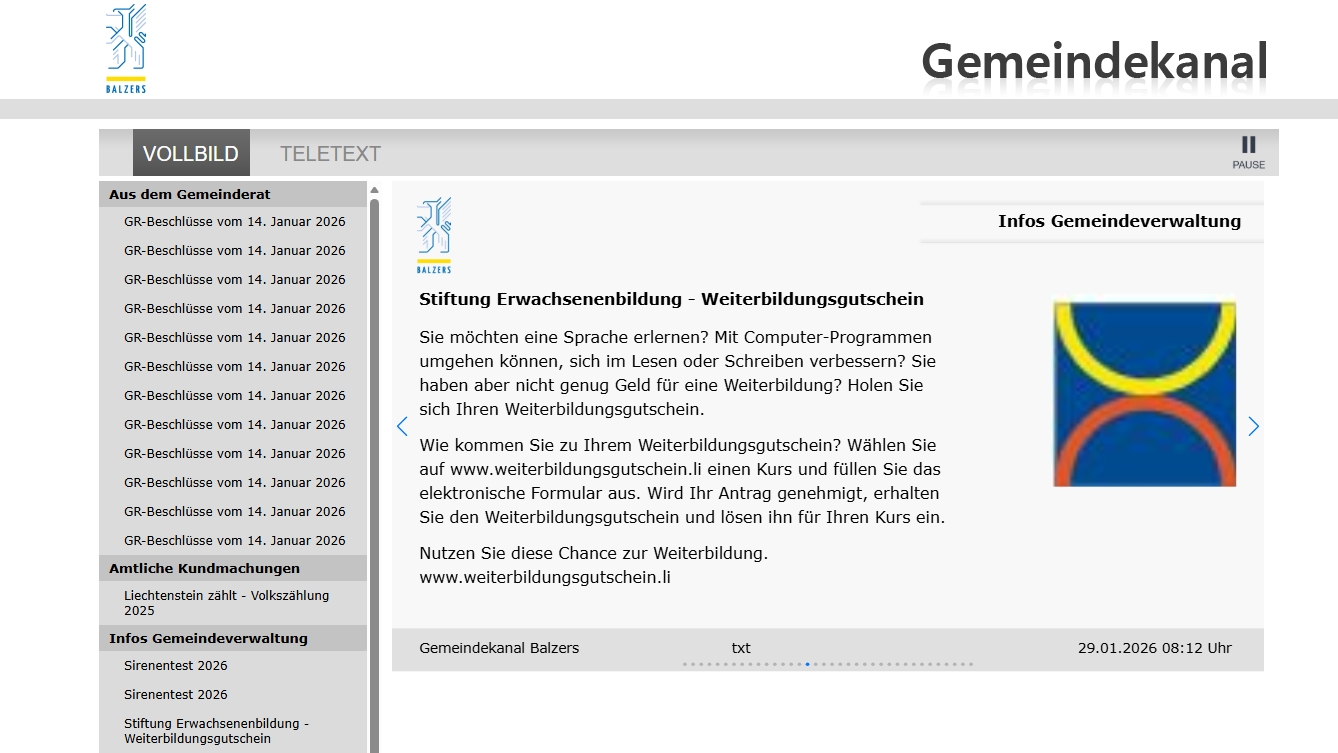1338x753 pixels.
Task: Select the first 'GR-Beschlüsse vom 14. Januar 2026' entry
Action: (x=234, y=222)
